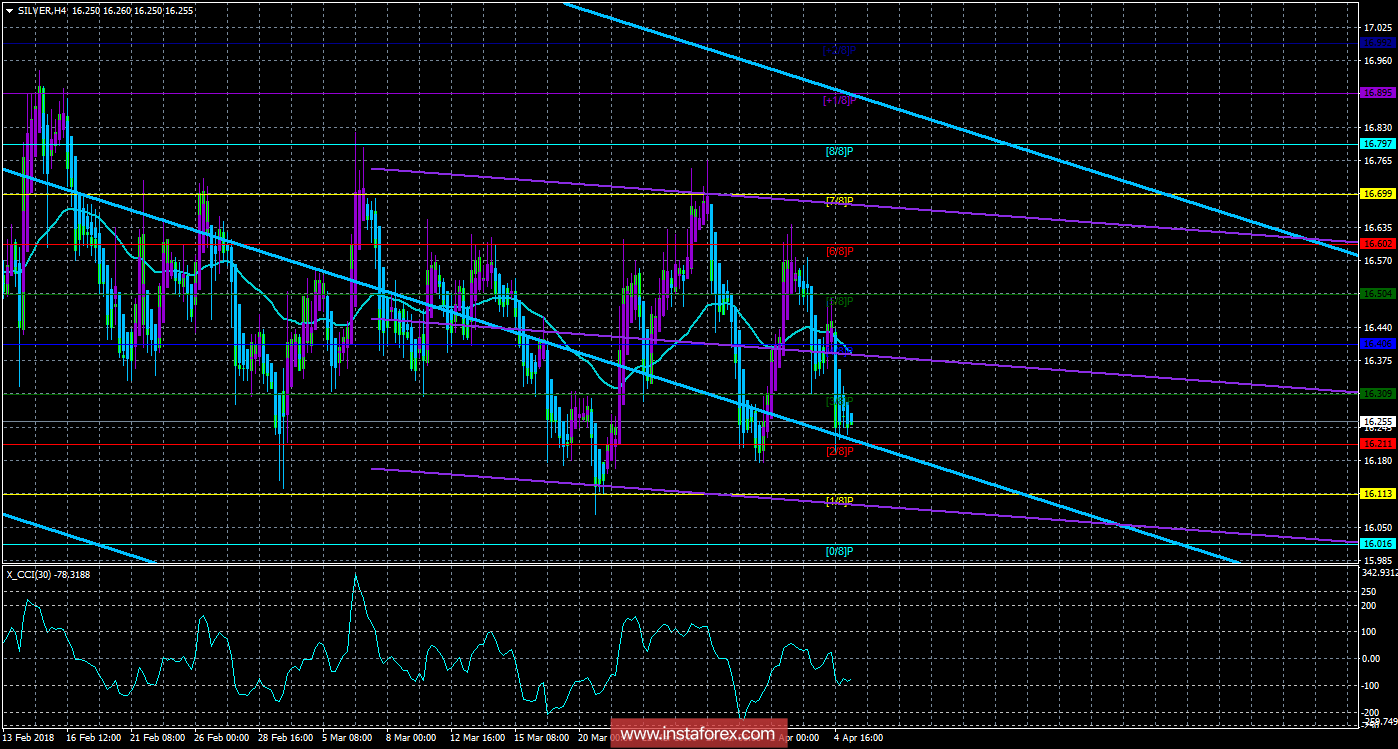
Task: Click the cyan 16.797 price tag
Action: click(x=1377, y=144)
